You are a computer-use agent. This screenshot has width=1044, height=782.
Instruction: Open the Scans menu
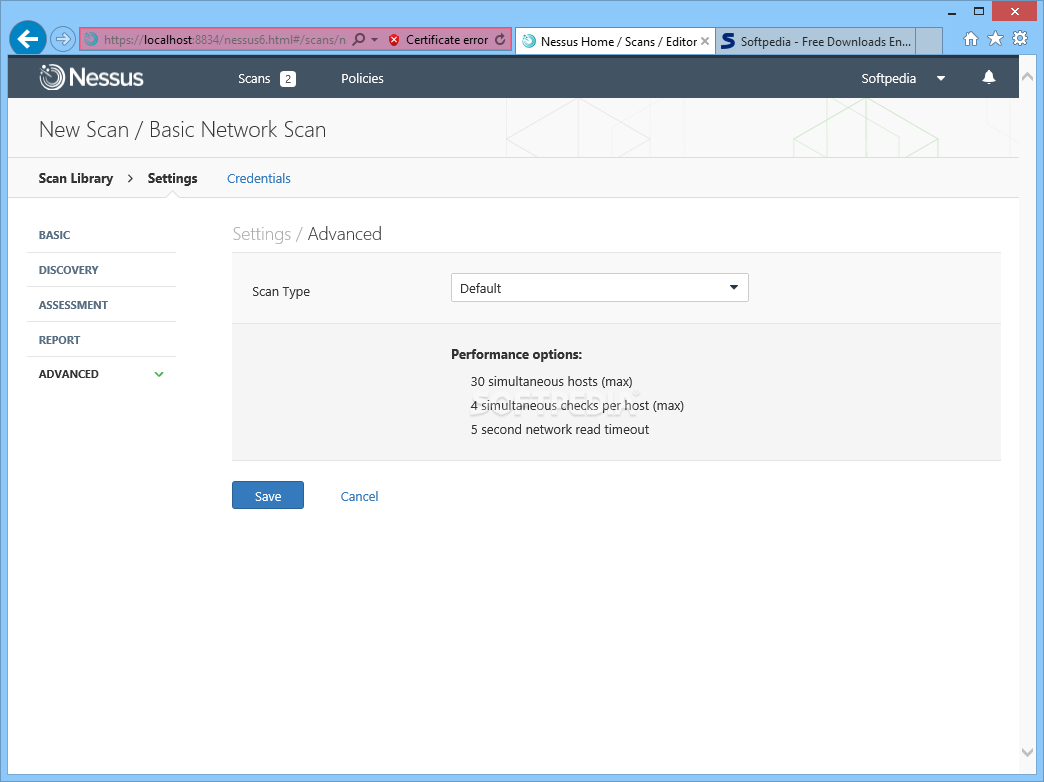click(x=254, y=79)
